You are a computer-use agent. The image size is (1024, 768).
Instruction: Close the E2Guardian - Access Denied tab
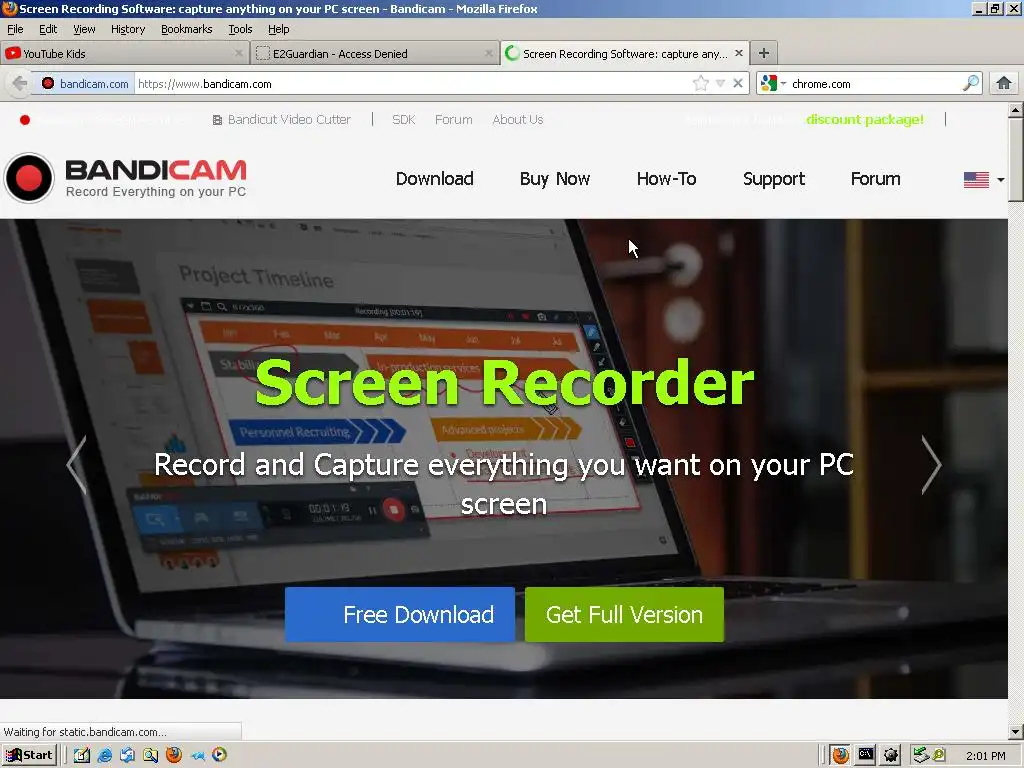(488, 54)
